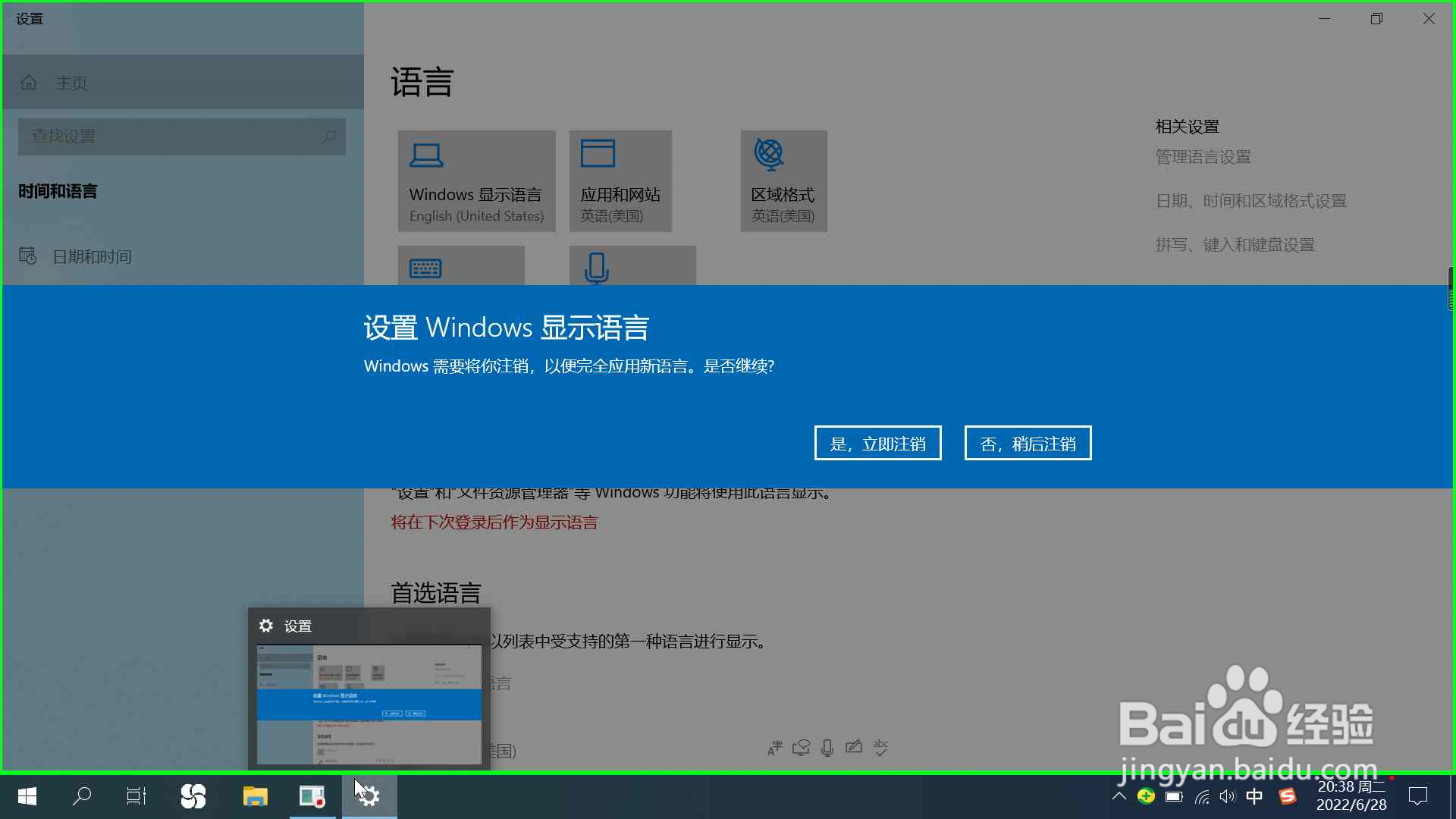Click the search magnifier in 查找设置 box

(328, 136)
